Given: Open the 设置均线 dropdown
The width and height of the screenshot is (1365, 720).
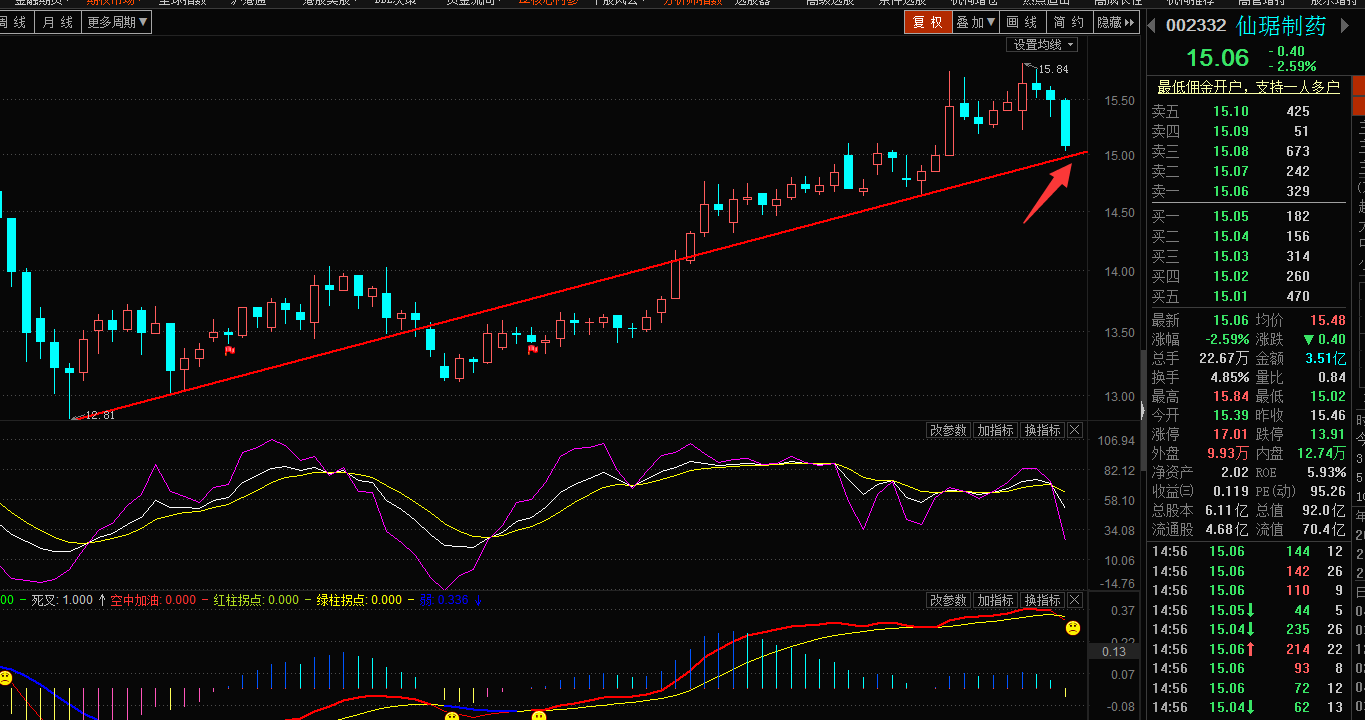Looking at the screenshot, I should click(1043, 45).
